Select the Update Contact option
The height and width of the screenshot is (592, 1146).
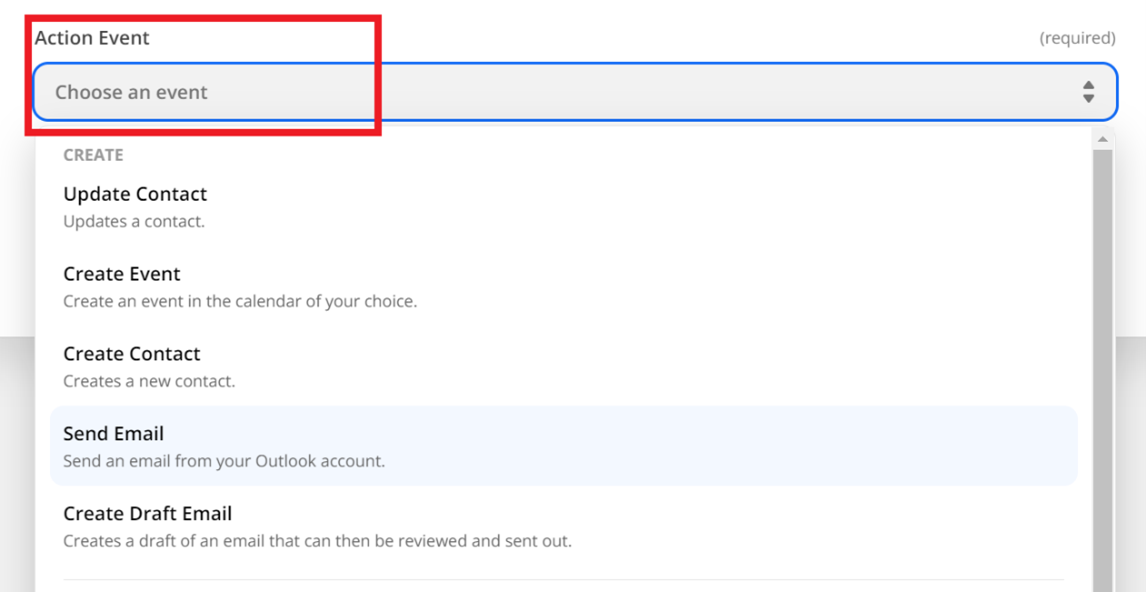(135, 194)
